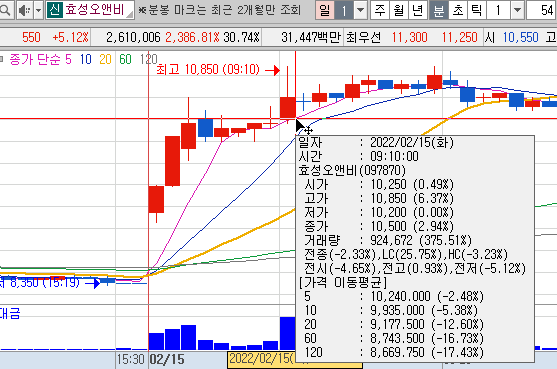Click the small square before the 종가 단순 legend
This screenshot has height=369, width=557.
click(x=2, y=59)
